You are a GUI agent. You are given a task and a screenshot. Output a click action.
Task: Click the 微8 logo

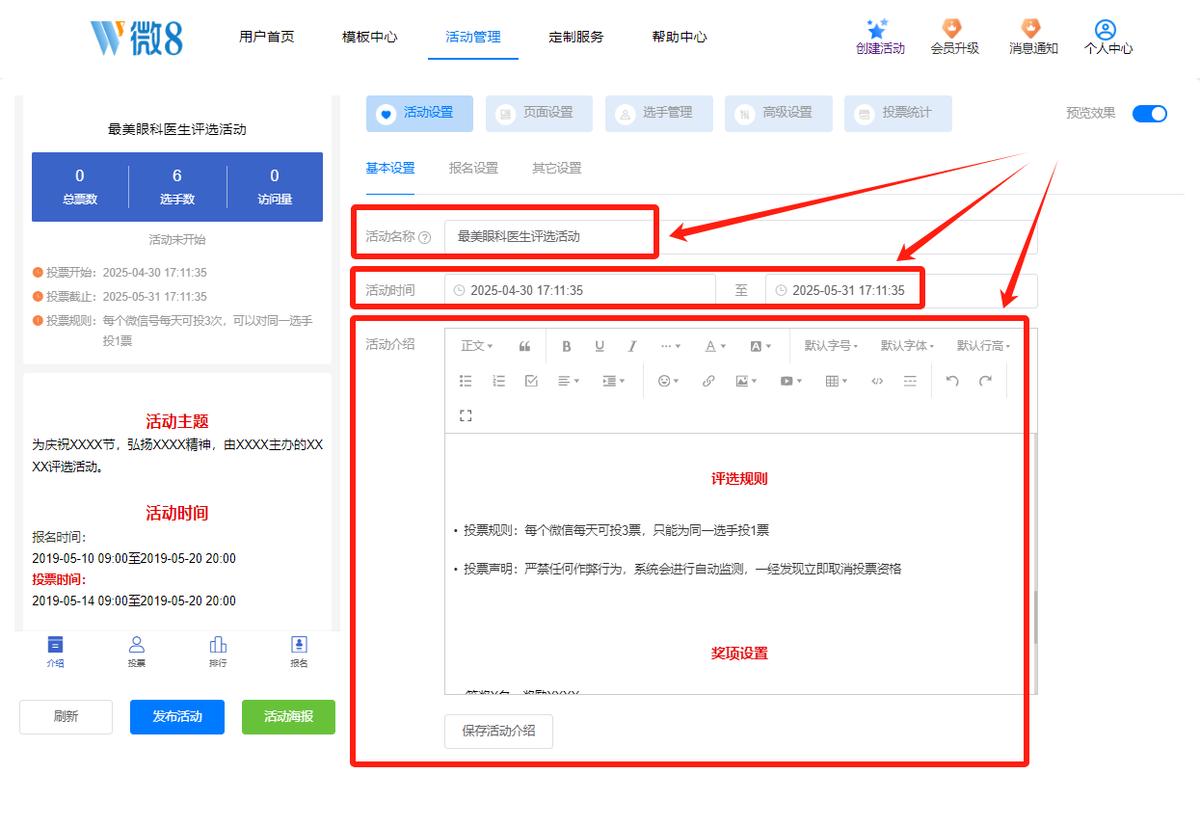pos(137,38)
